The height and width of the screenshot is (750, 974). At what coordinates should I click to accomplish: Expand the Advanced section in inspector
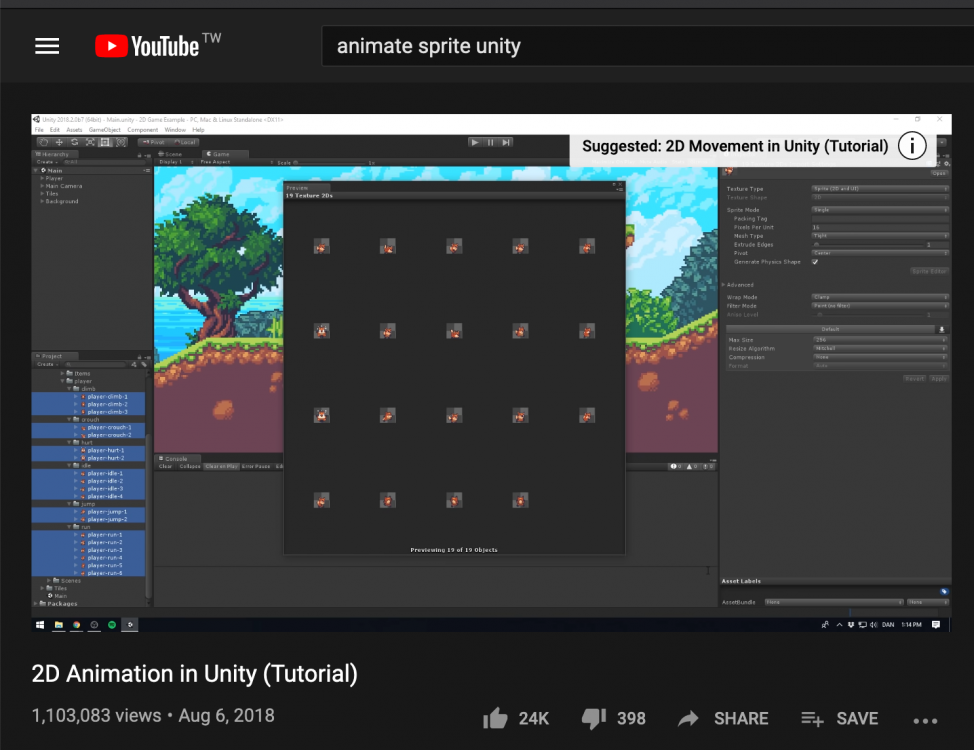tap(723, 285)
